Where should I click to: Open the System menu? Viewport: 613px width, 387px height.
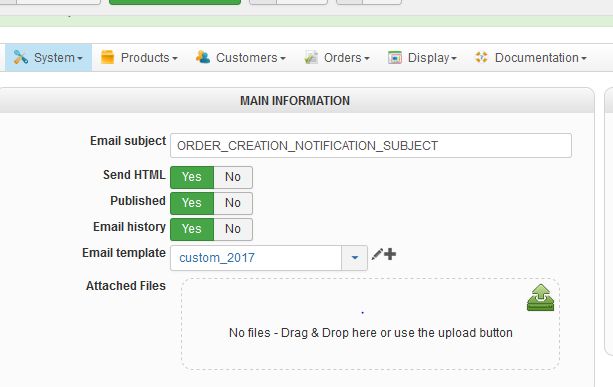[x=48, y=57]
